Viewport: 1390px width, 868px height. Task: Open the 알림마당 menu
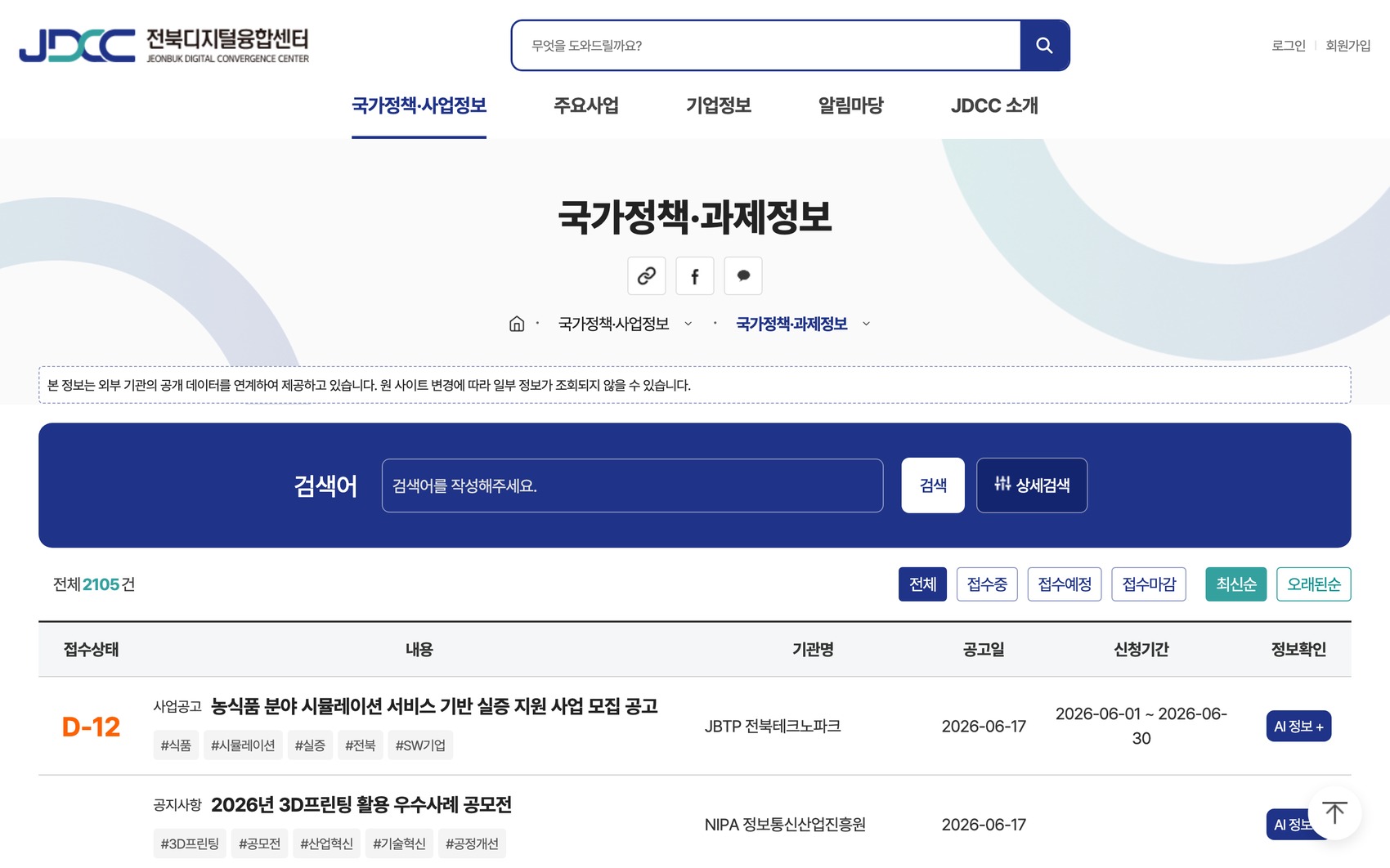point(850,105)
